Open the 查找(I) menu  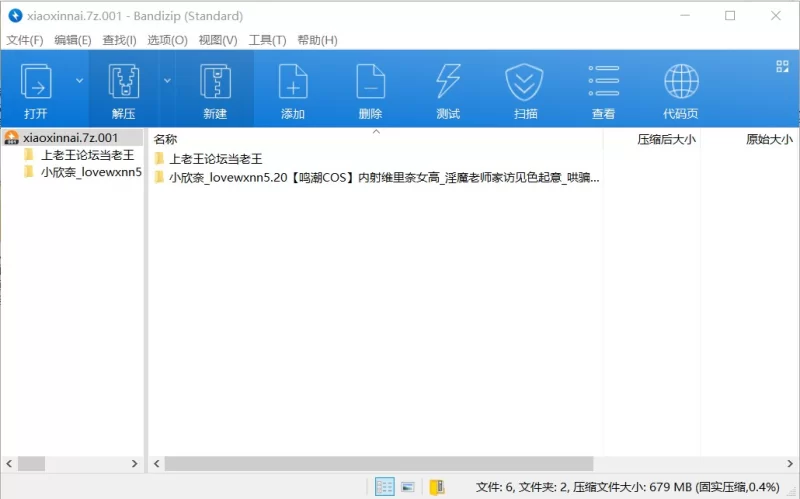tap(119, 40)
